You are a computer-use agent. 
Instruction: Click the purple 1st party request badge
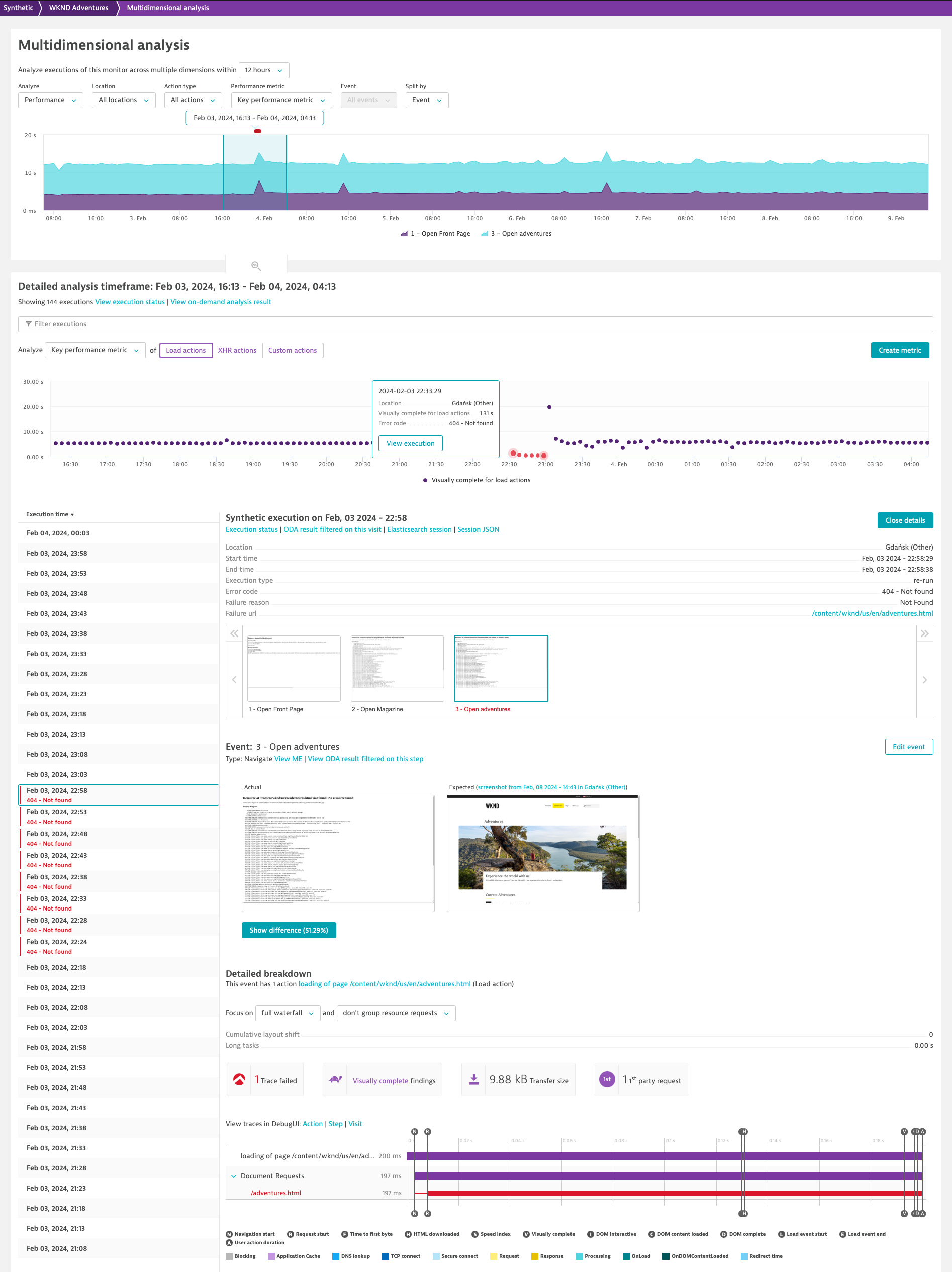pos(607,1080)
